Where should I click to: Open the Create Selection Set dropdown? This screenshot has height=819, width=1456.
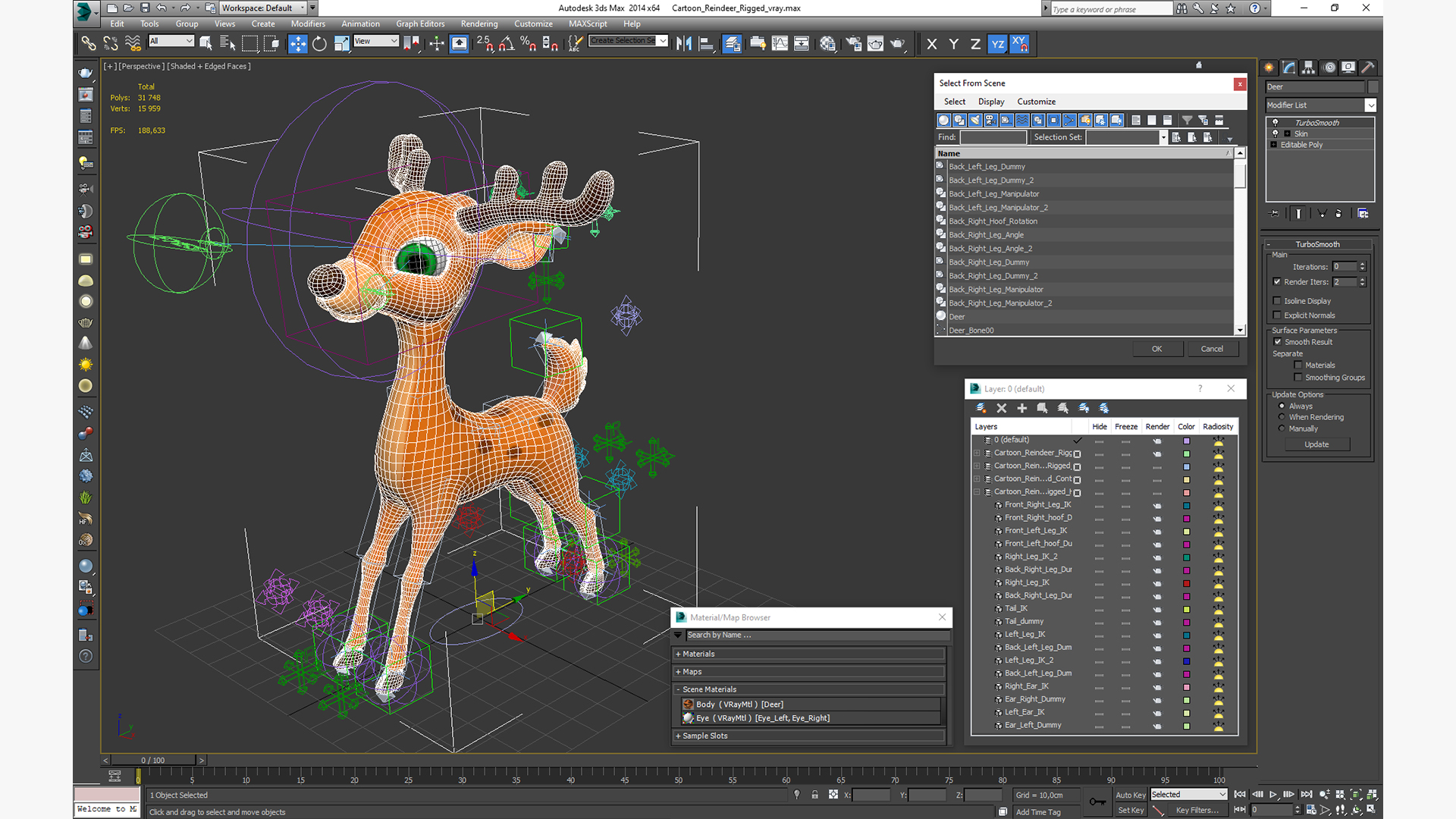(663, 41)
